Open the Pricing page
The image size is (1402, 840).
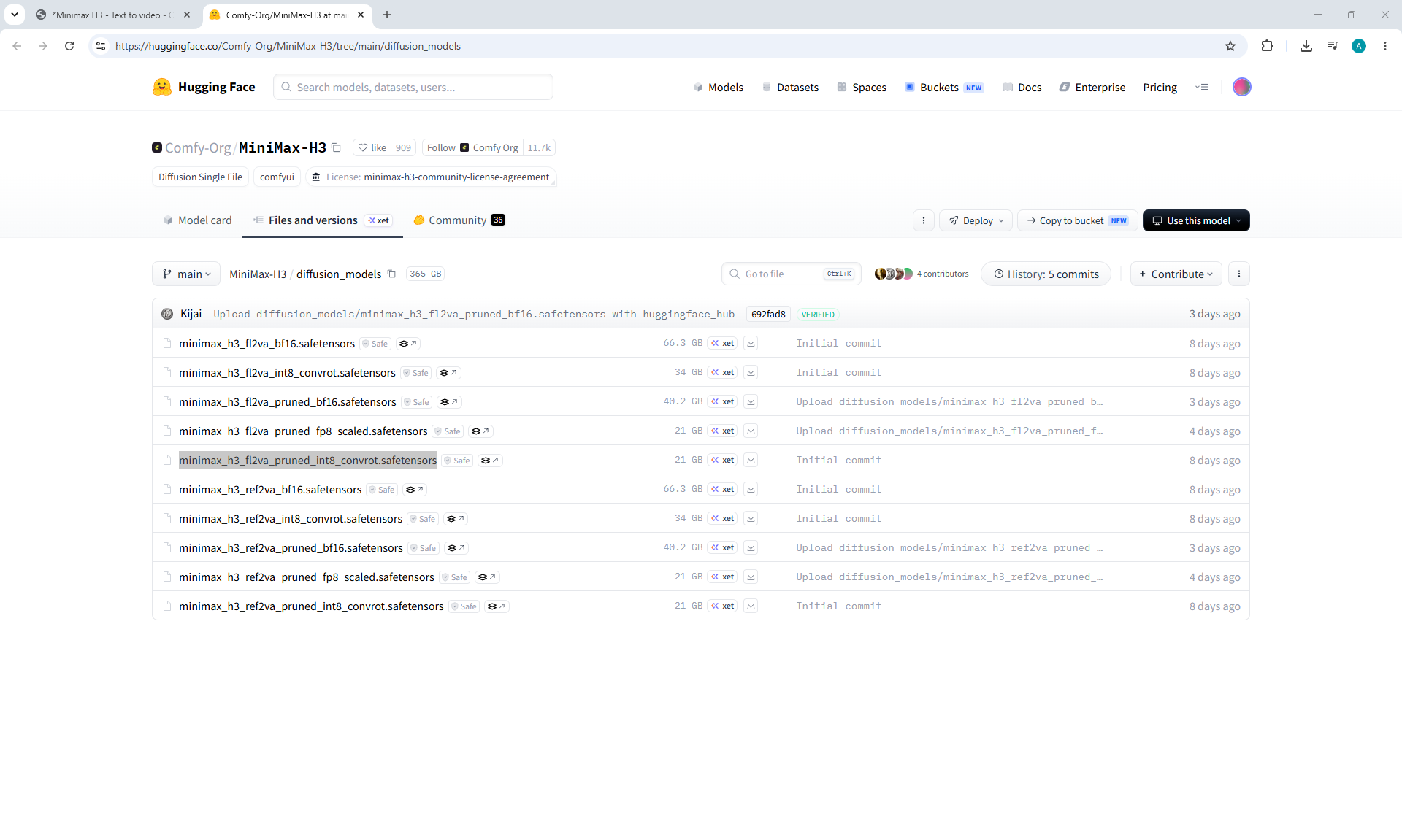click(1160, 88)
